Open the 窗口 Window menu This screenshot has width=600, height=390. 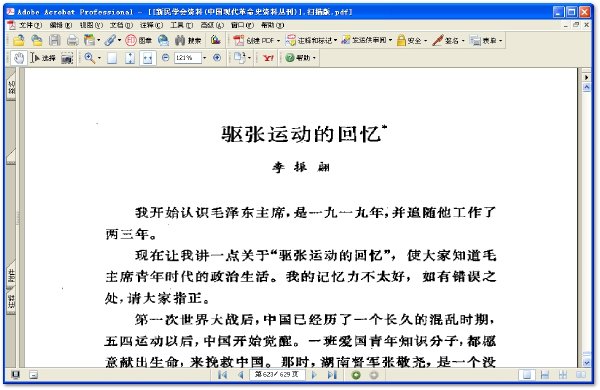tap(242, 25)
